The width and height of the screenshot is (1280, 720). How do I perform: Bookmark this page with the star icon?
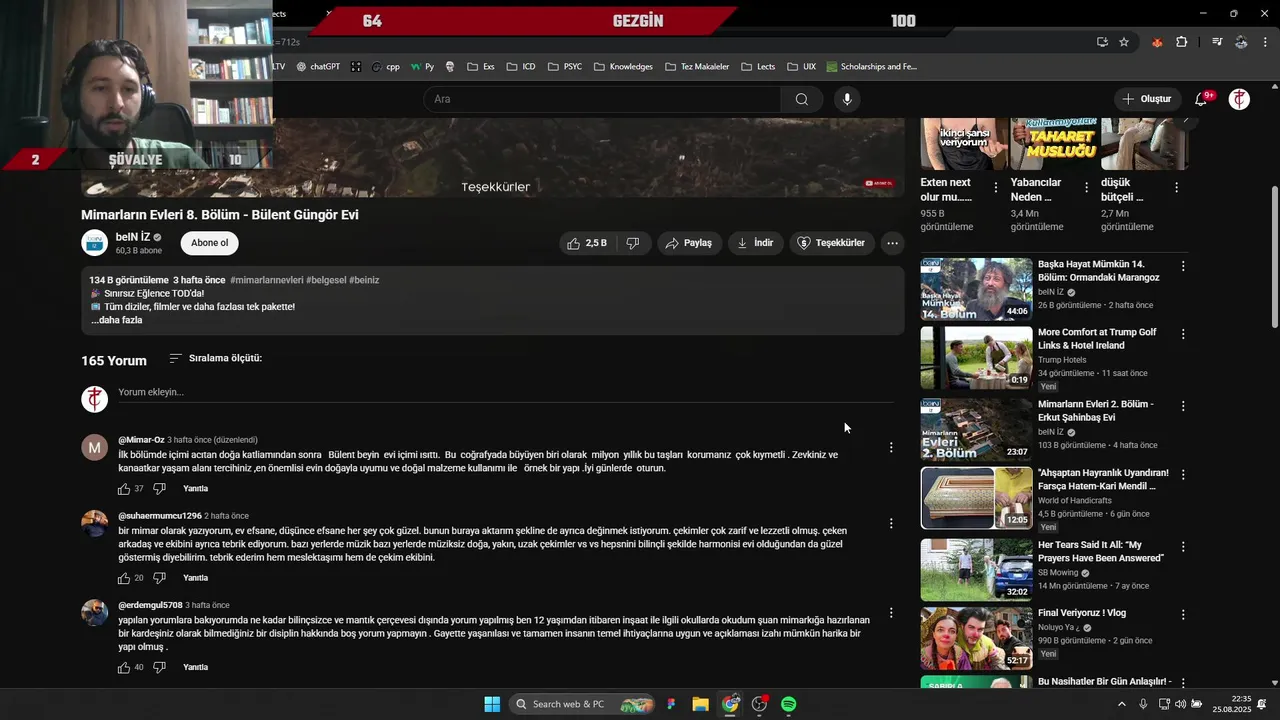1124,42
